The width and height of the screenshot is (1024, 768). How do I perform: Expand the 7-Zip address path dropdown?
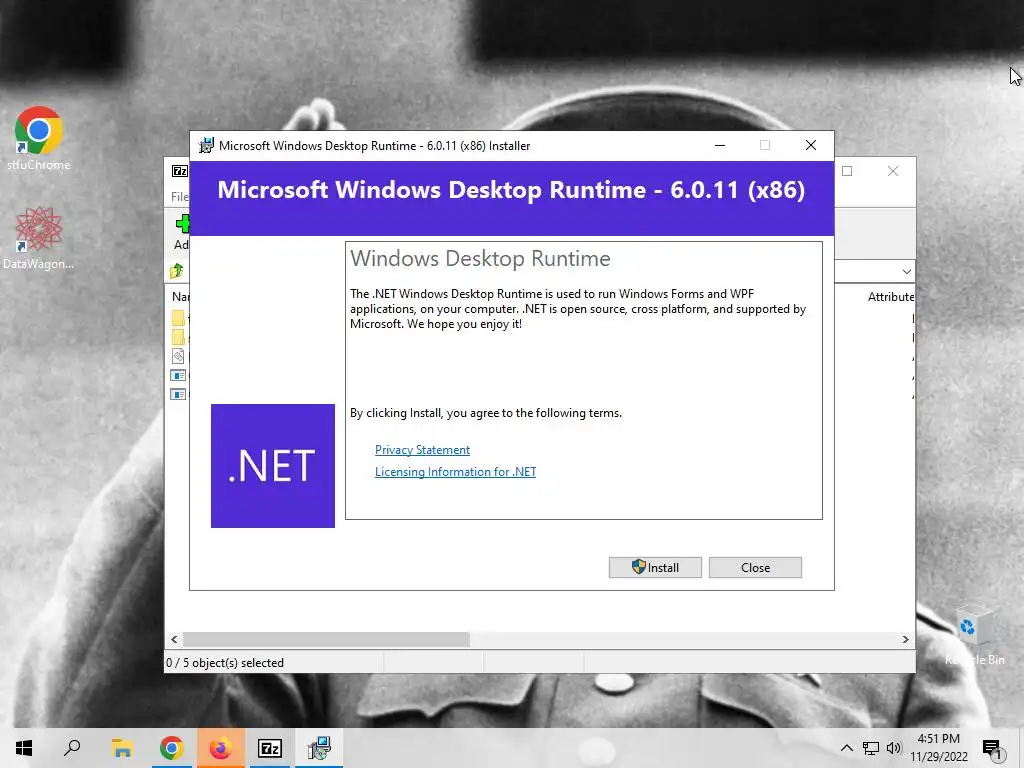tap(906, 272)
